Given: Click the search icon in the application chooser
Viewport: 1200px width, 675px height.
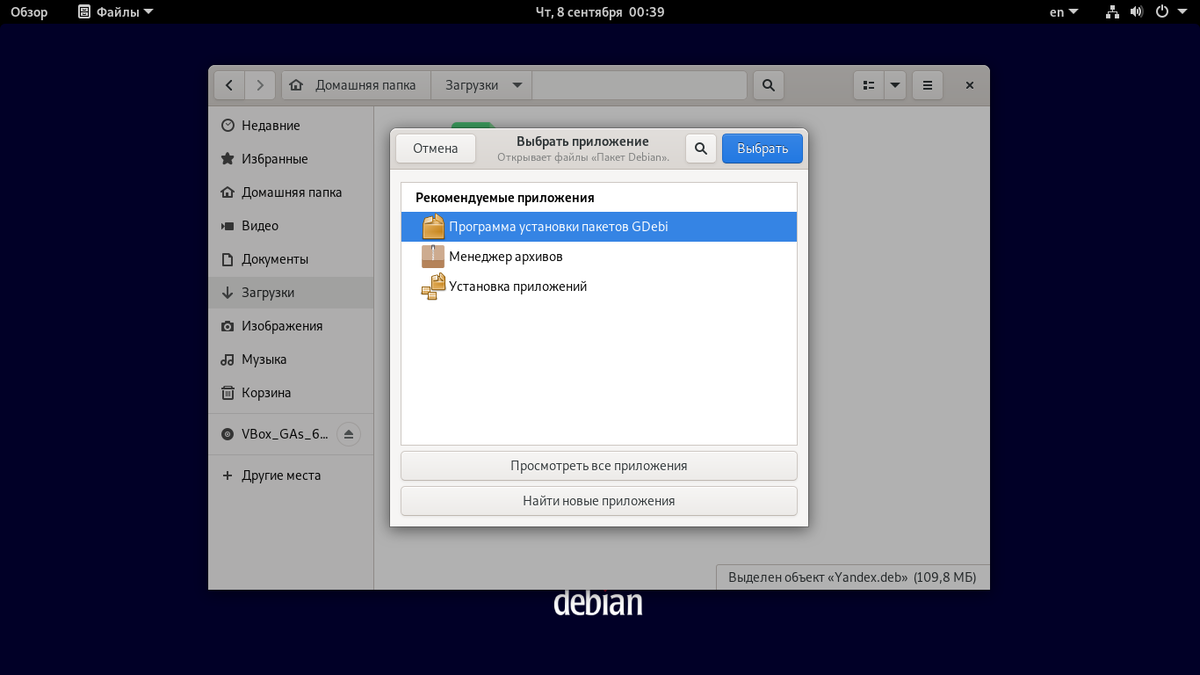Looking at the screenshot, I should click(x=700, y=148).
